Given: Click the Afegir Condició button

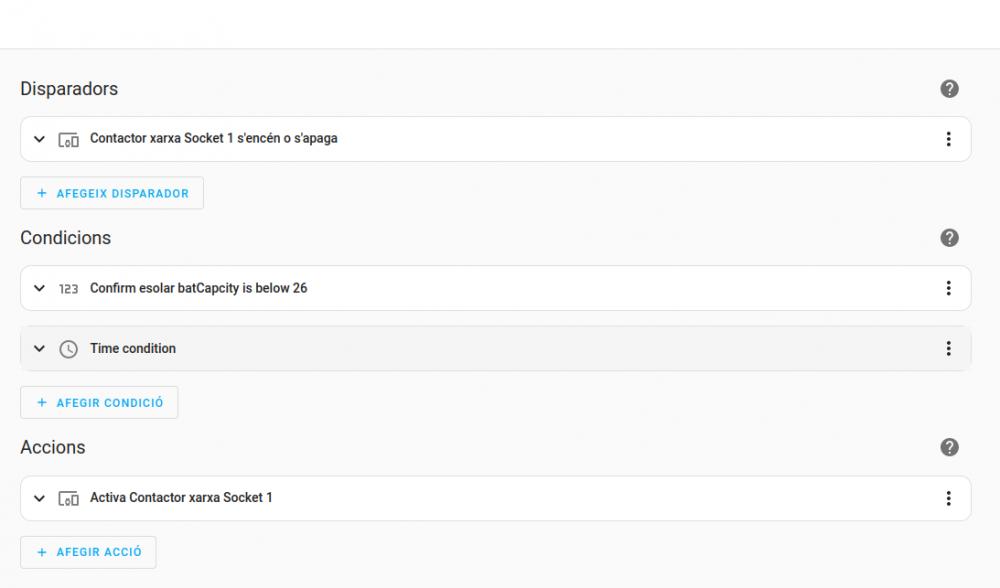Looking at the screenshot, I should coord(99,402).
